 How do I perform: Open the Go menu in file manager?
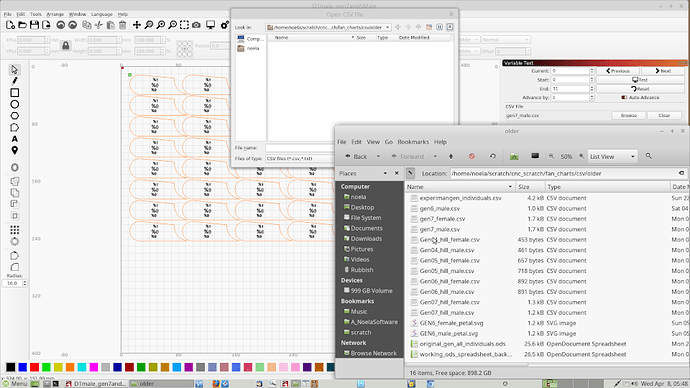coord(389,142)
